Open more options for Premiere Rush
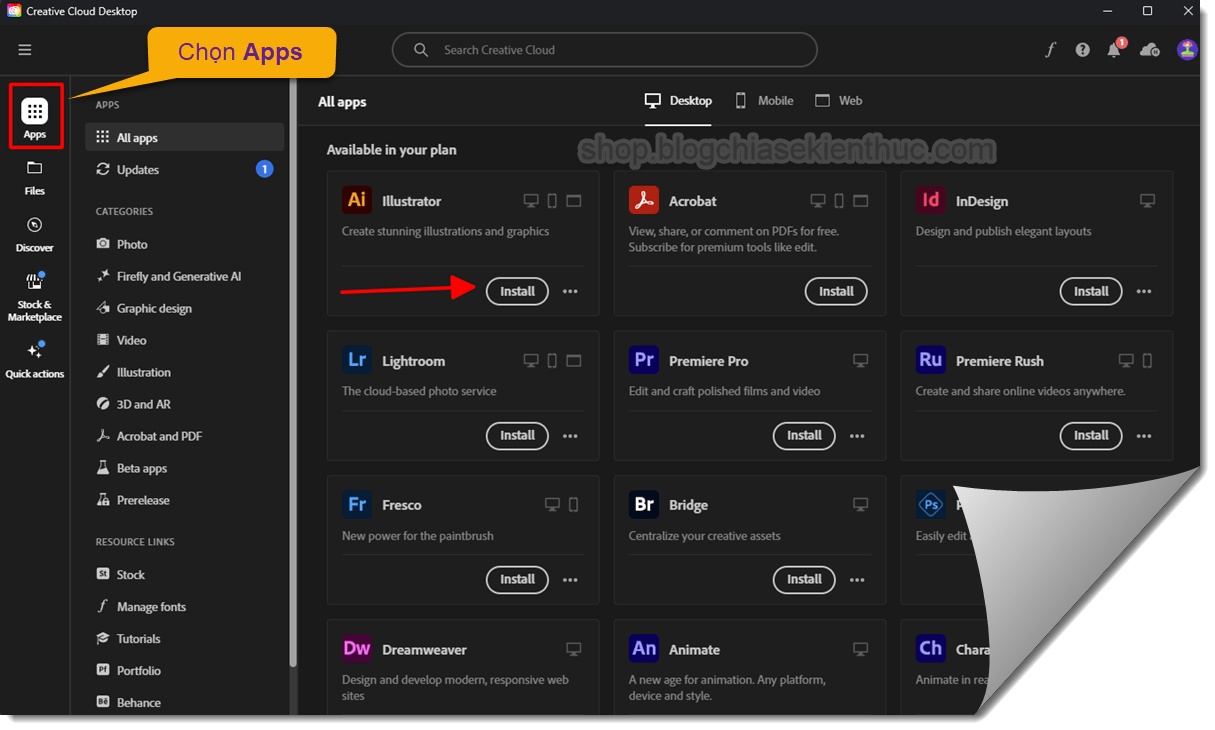Viewport: 1215px width, 730px height. tap(1144, 435)
